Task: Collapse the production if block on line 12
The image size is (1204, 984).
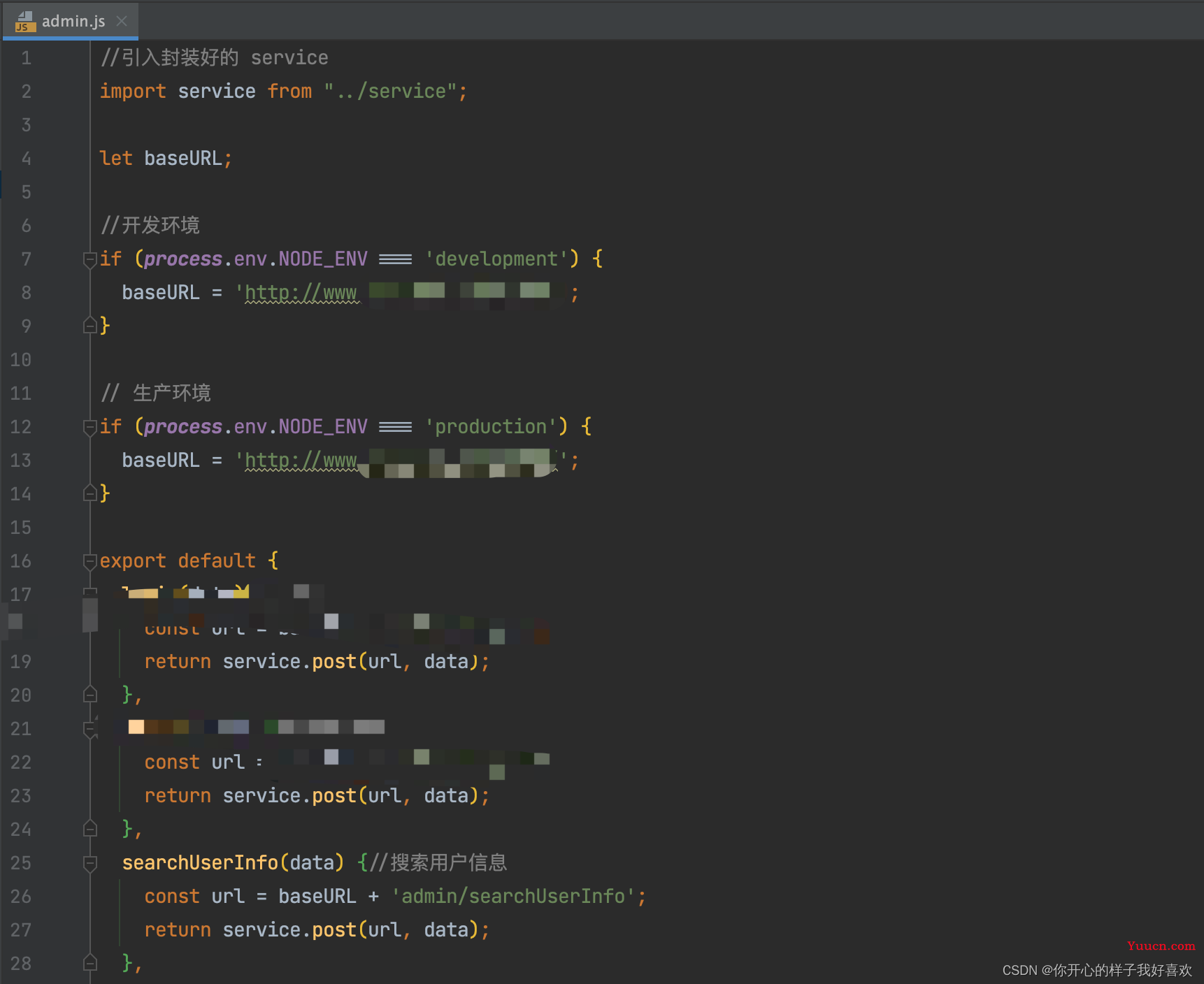Action: (x=89, y=427)
